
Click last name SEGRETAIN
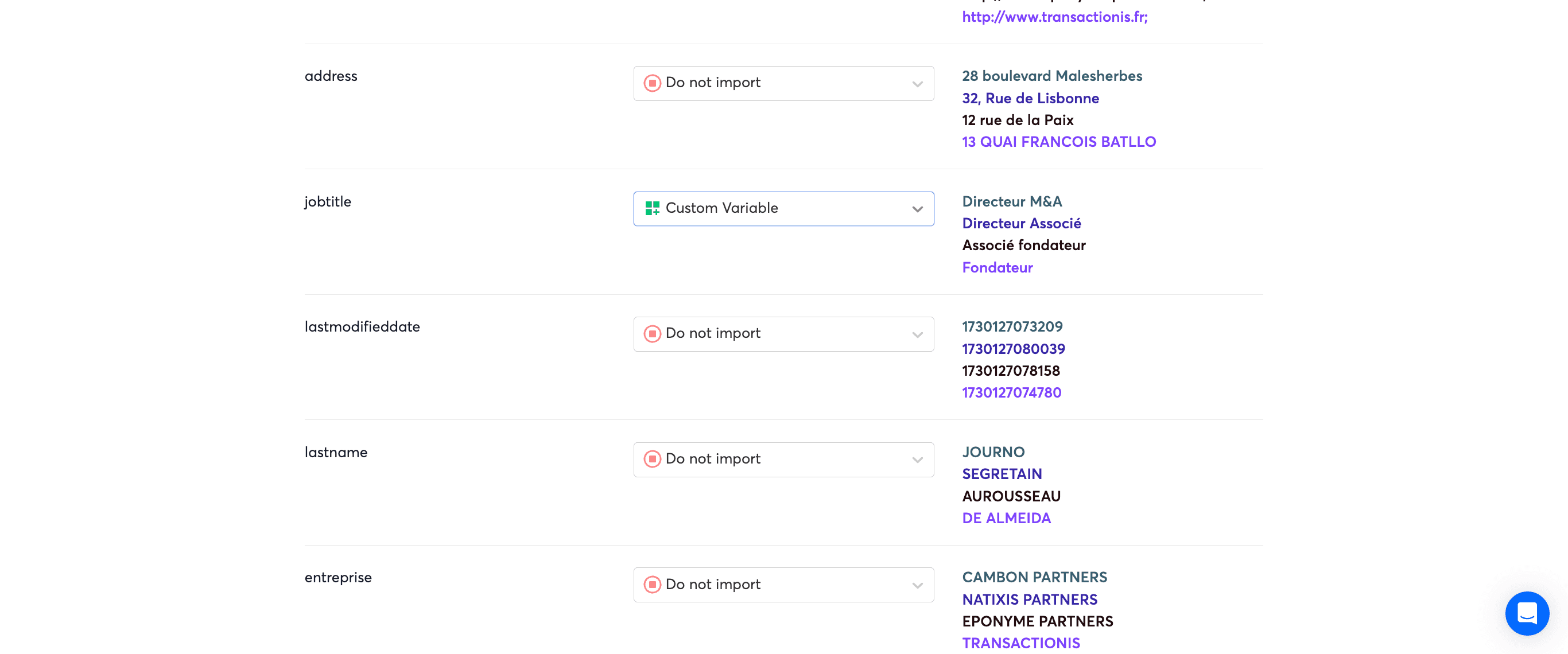[1002, 474]
